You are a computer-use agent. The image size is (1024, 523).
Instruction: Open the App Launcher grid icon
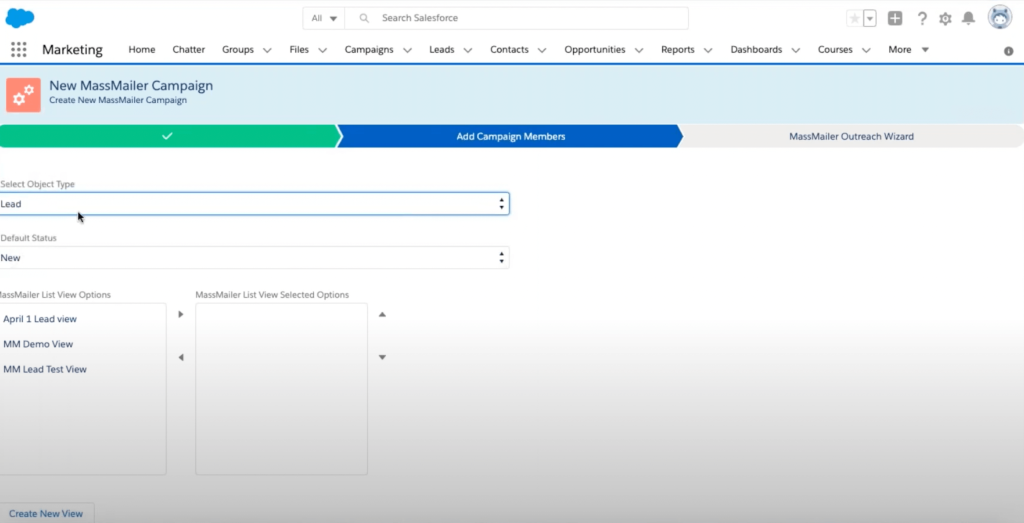pyautogui.click(x=18, y=50)
